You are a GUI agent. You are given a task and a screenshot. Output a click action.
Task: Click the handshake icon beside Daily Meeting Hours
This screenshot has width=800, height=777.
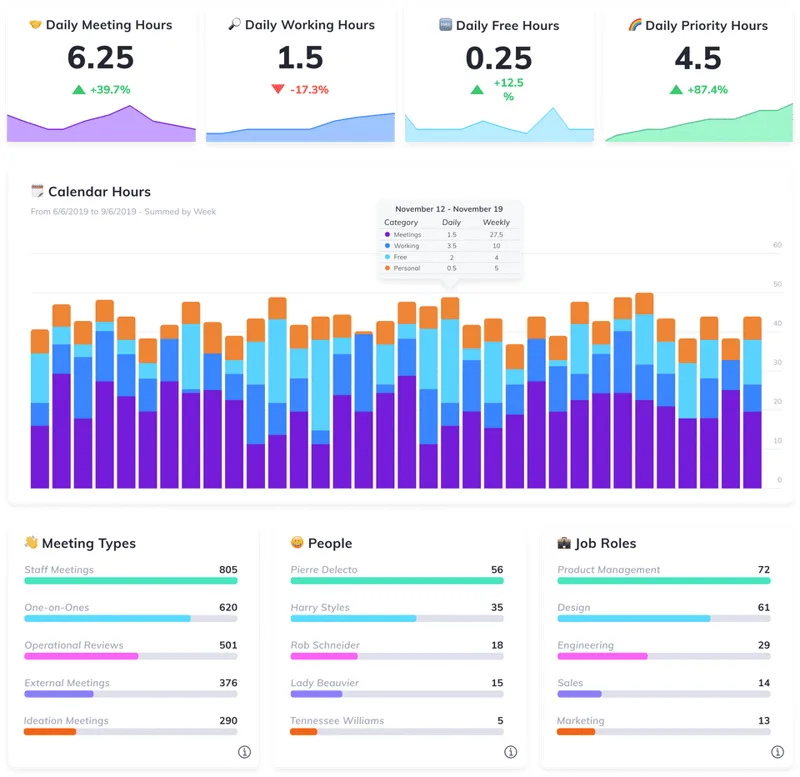point(35,24)
